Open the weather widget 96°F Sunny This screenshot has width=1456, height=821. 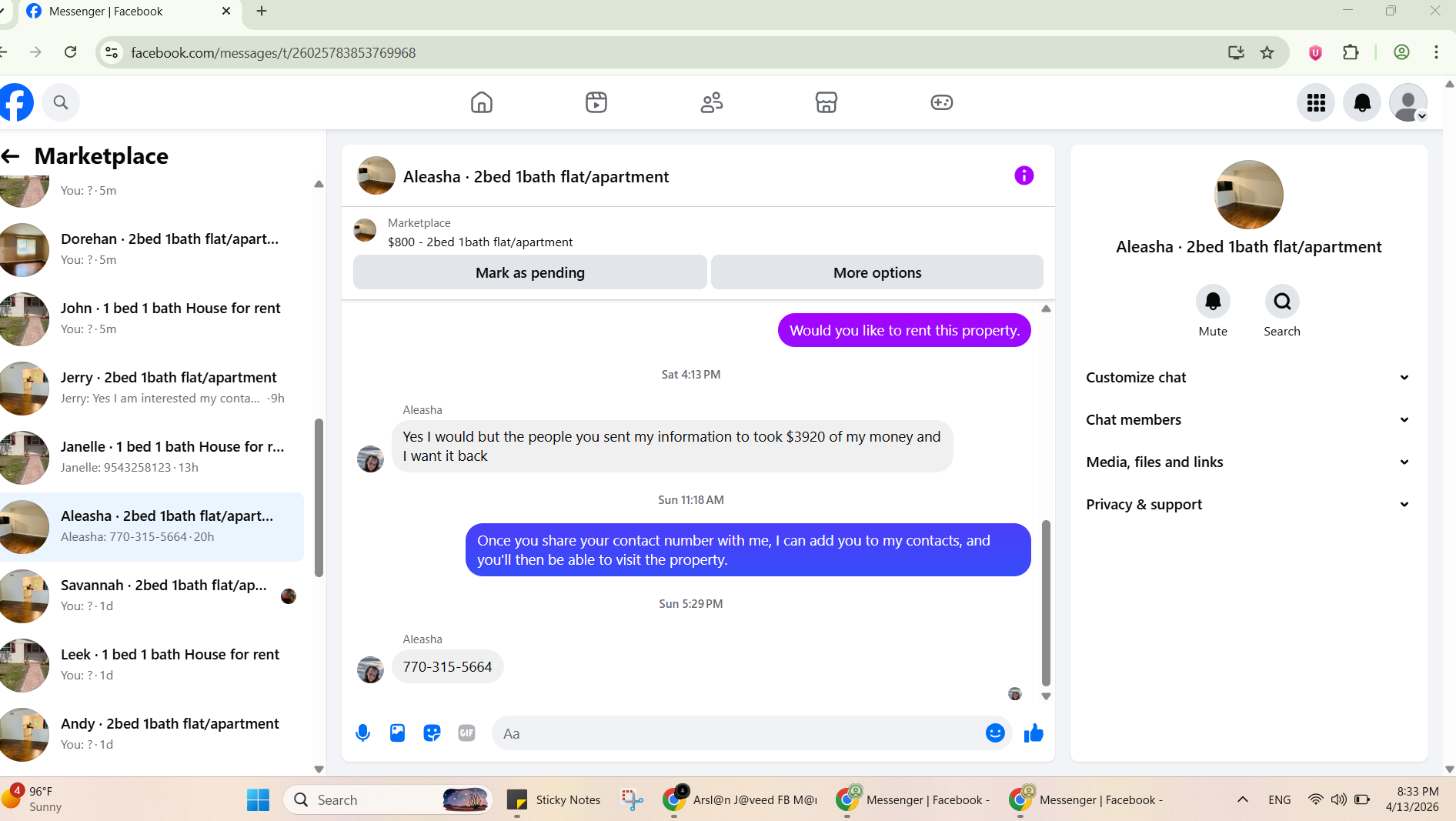tap(32, 799)
